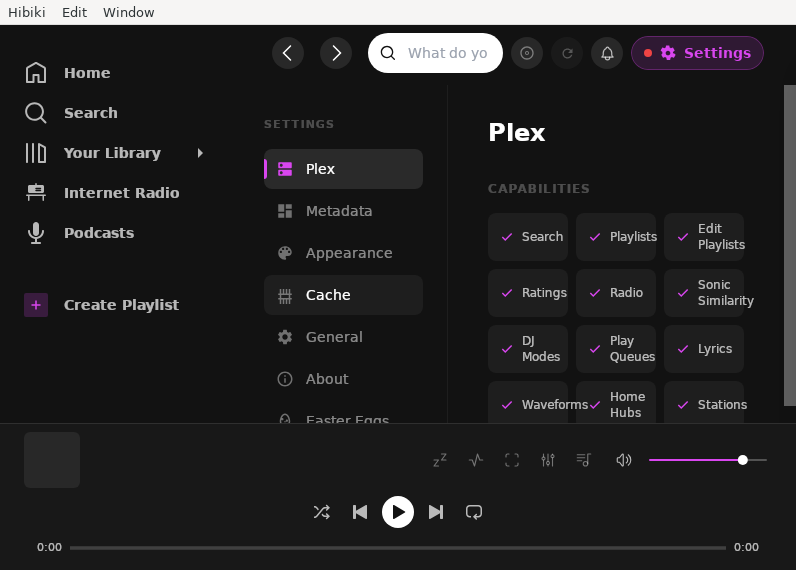
Task: Skip to previous track
Action: tap(360, 512)
